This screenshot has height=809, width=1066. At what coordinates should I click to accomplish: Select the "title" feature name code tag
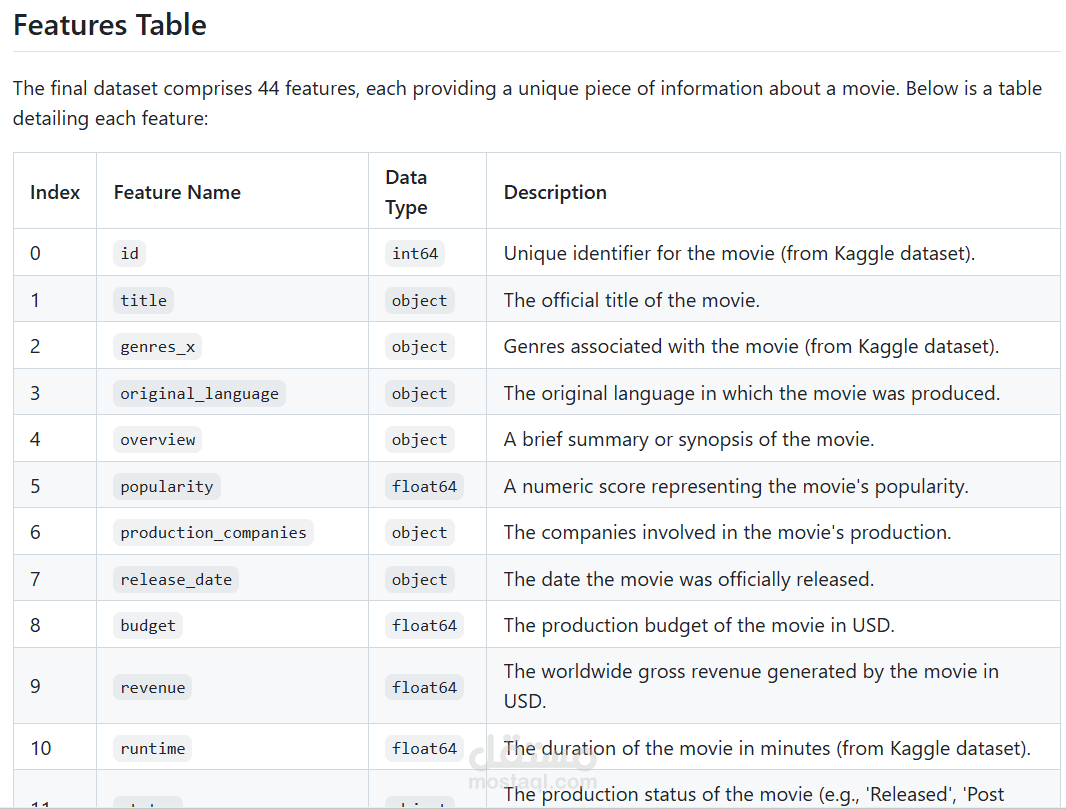click(x=144, y=300)
